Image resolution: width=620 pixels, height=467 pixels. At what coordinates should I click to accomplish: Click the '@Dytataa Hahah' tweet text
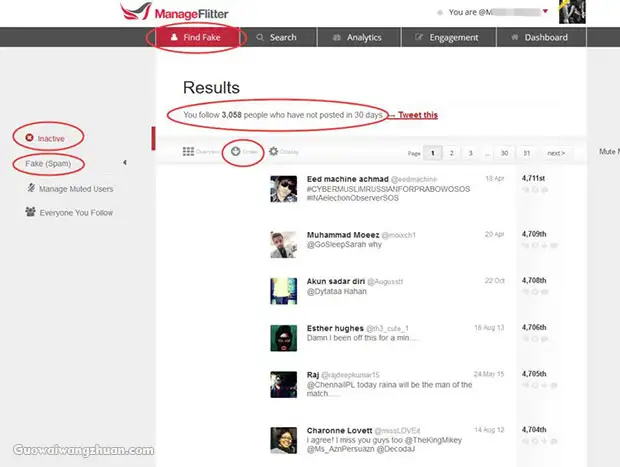[336, 291]
